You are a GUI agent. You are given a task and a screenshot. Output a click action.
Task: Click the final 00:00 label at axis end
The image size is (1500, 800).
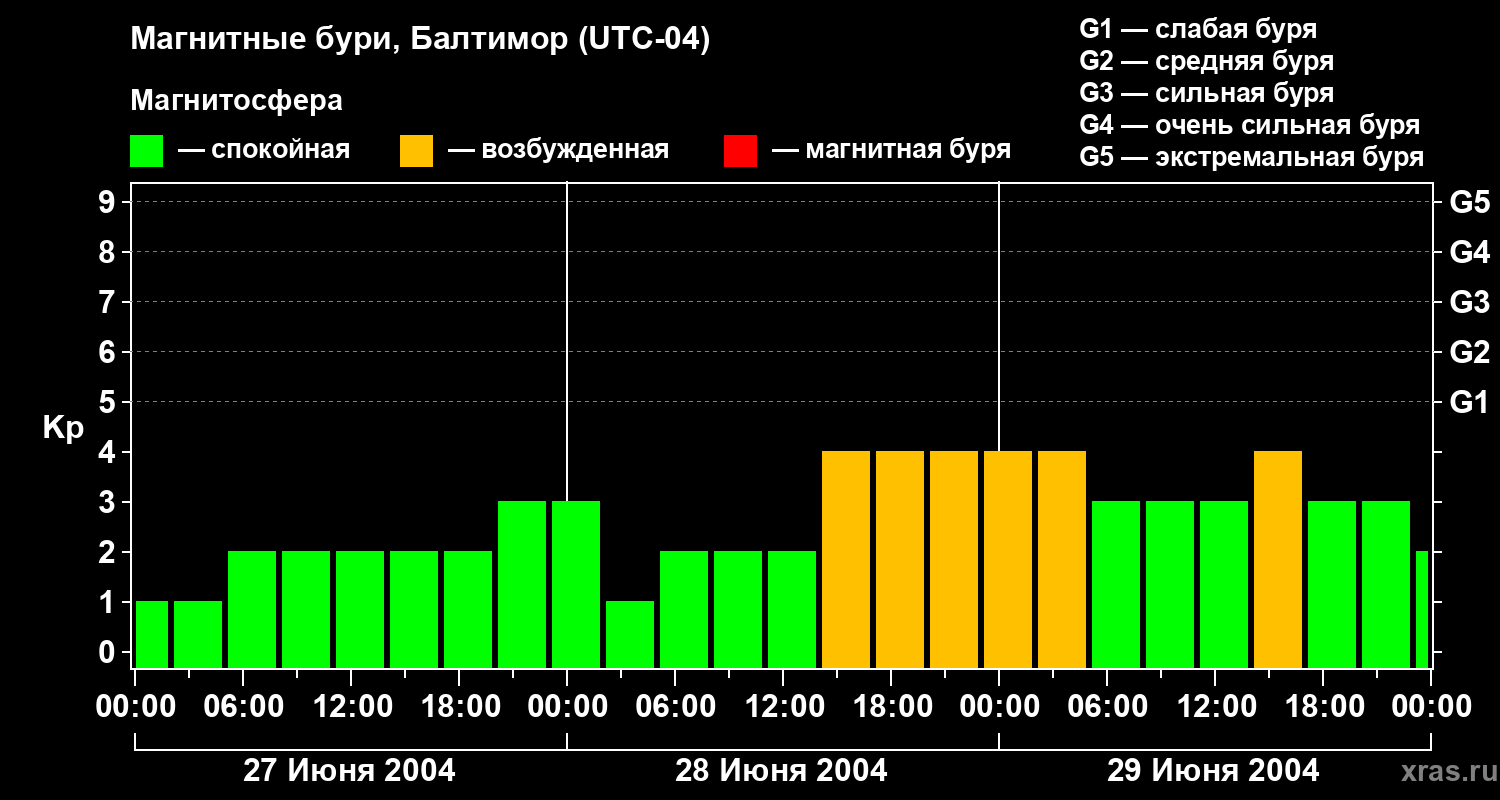coord(1431,707)
